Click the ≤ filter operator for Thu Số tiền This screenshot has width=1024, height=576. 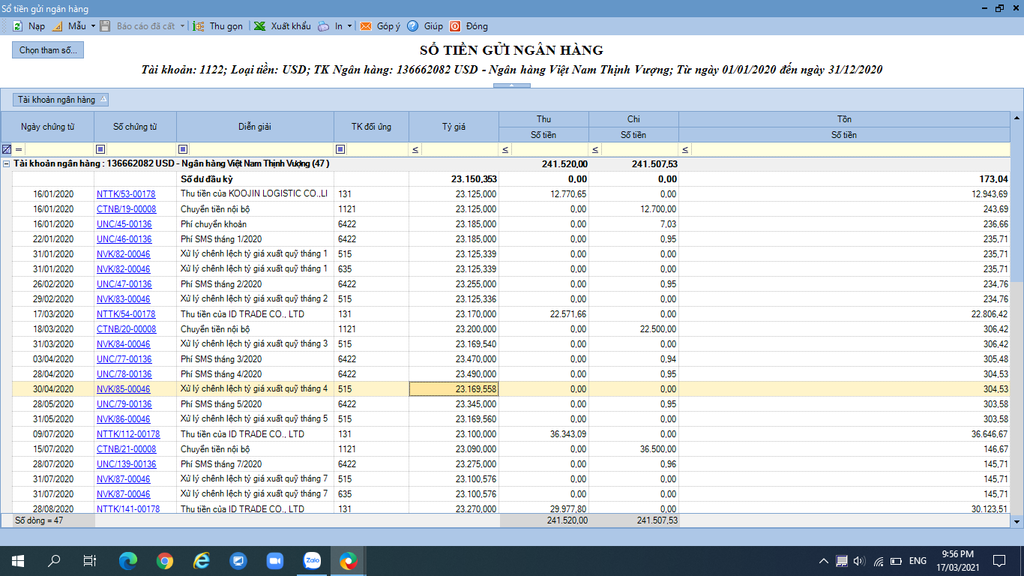pyautogui.click(x=505, y=150)
